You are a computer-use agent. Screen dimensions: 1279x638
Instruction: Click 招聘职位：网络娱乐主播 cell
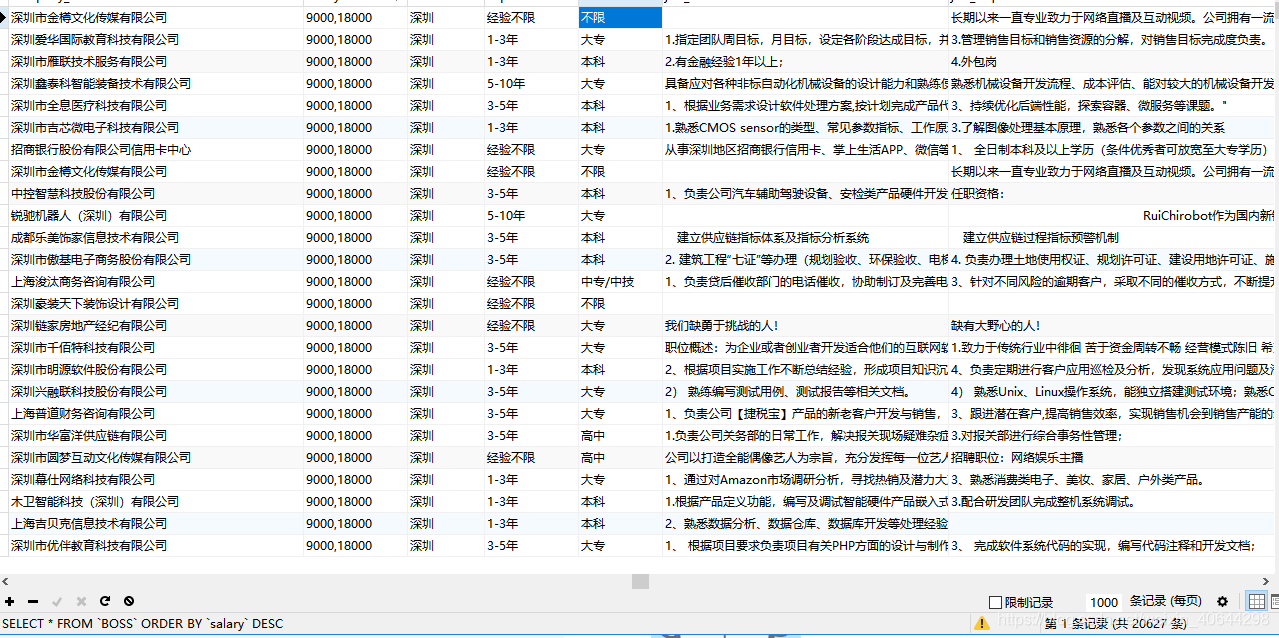click(1113, 457)
